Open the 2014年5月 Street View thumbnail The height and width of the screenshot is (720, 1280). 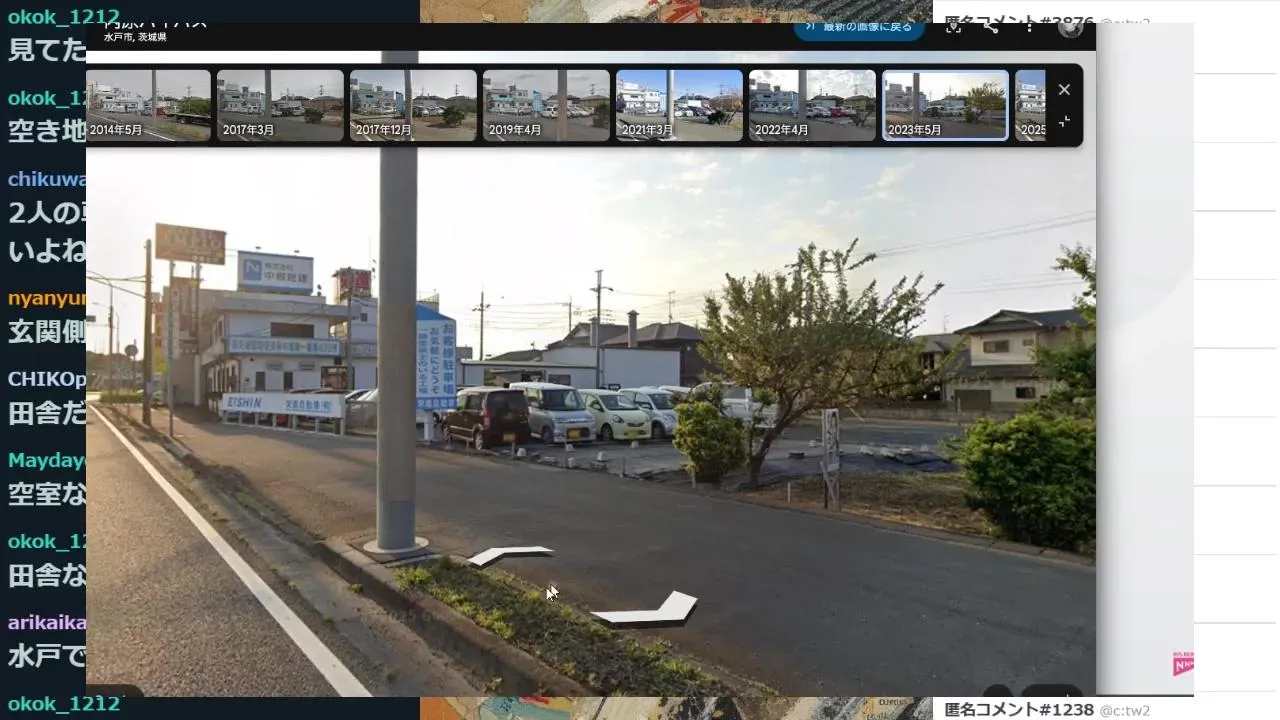coord(148,105)
